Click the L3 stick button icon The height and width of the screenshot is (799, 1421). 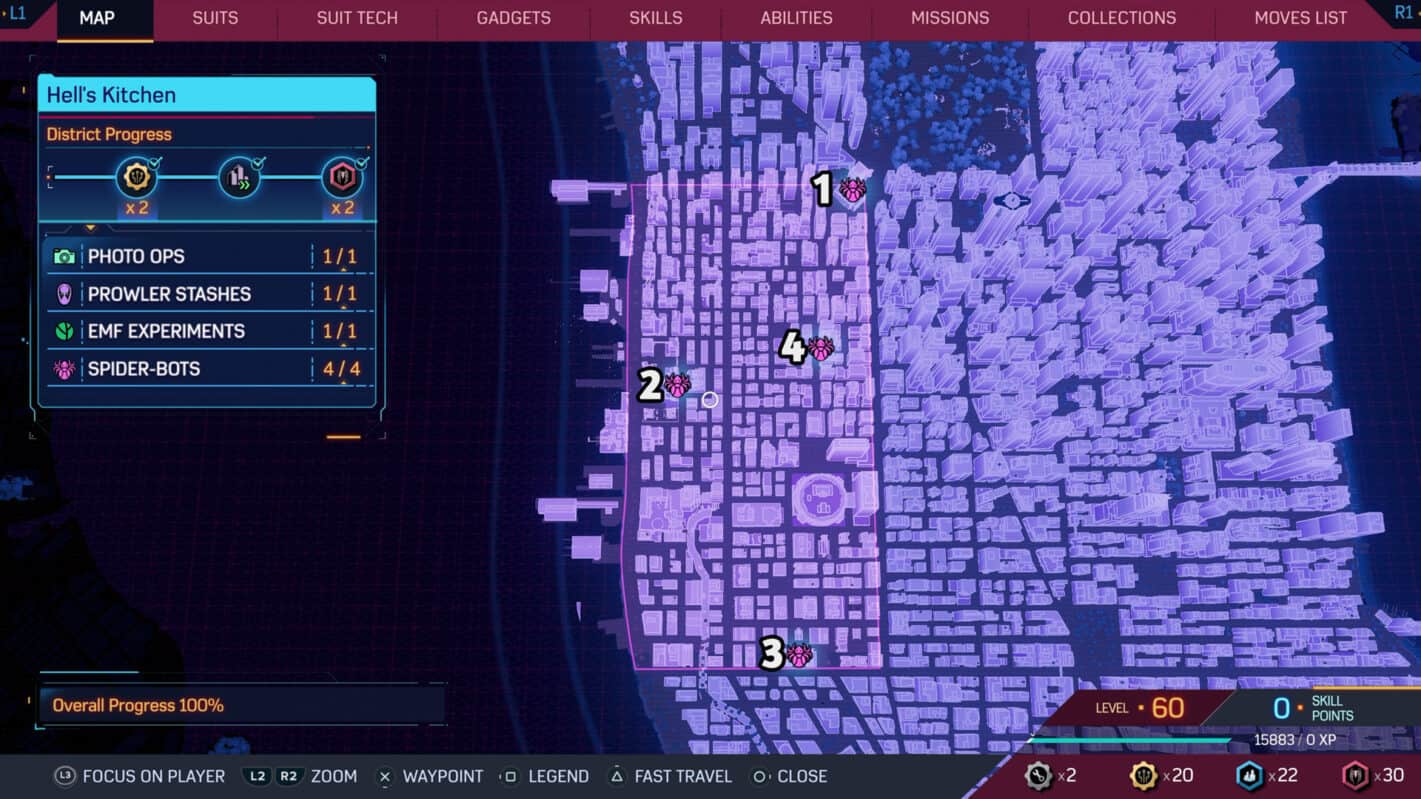[x=65, y=776]
